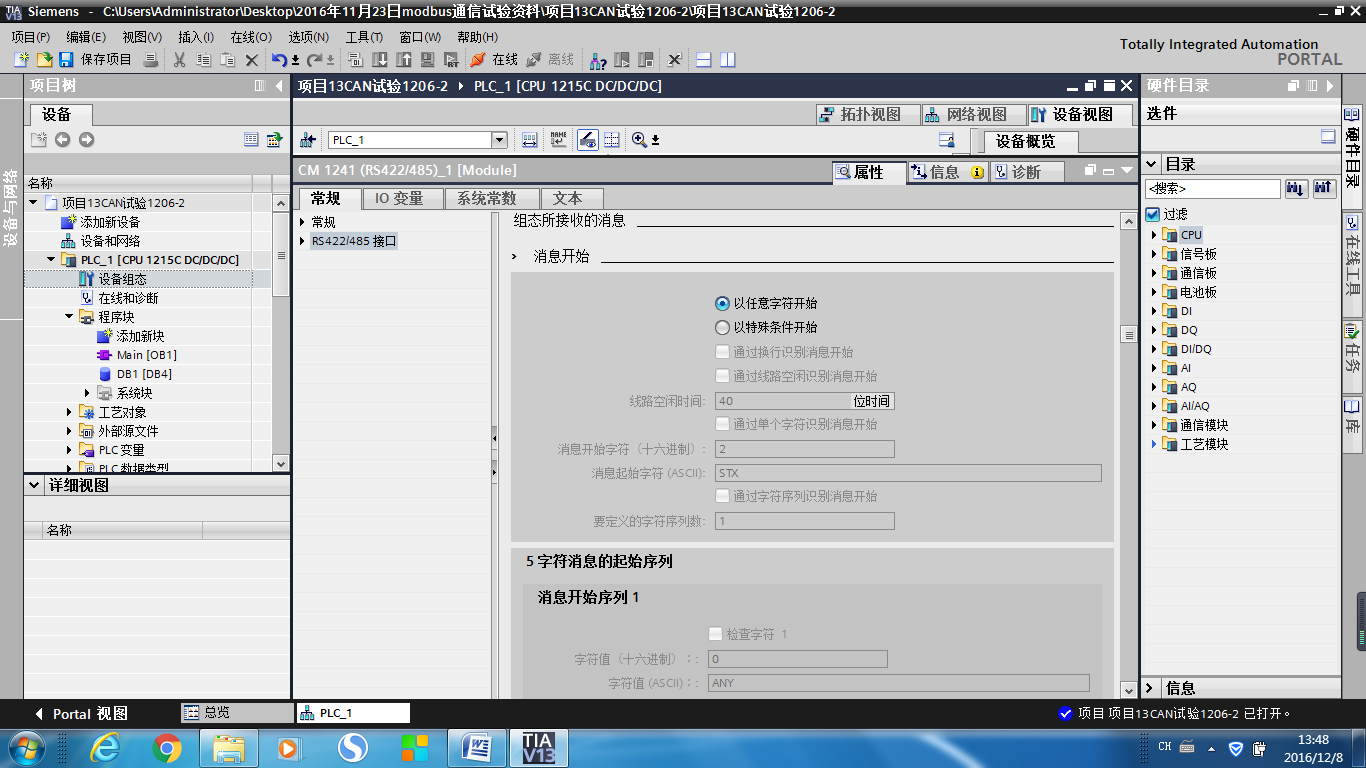Screen dimensions: 1366x768
Task: Search downward in hardware catalog
Action: [x=1296, y=188]
